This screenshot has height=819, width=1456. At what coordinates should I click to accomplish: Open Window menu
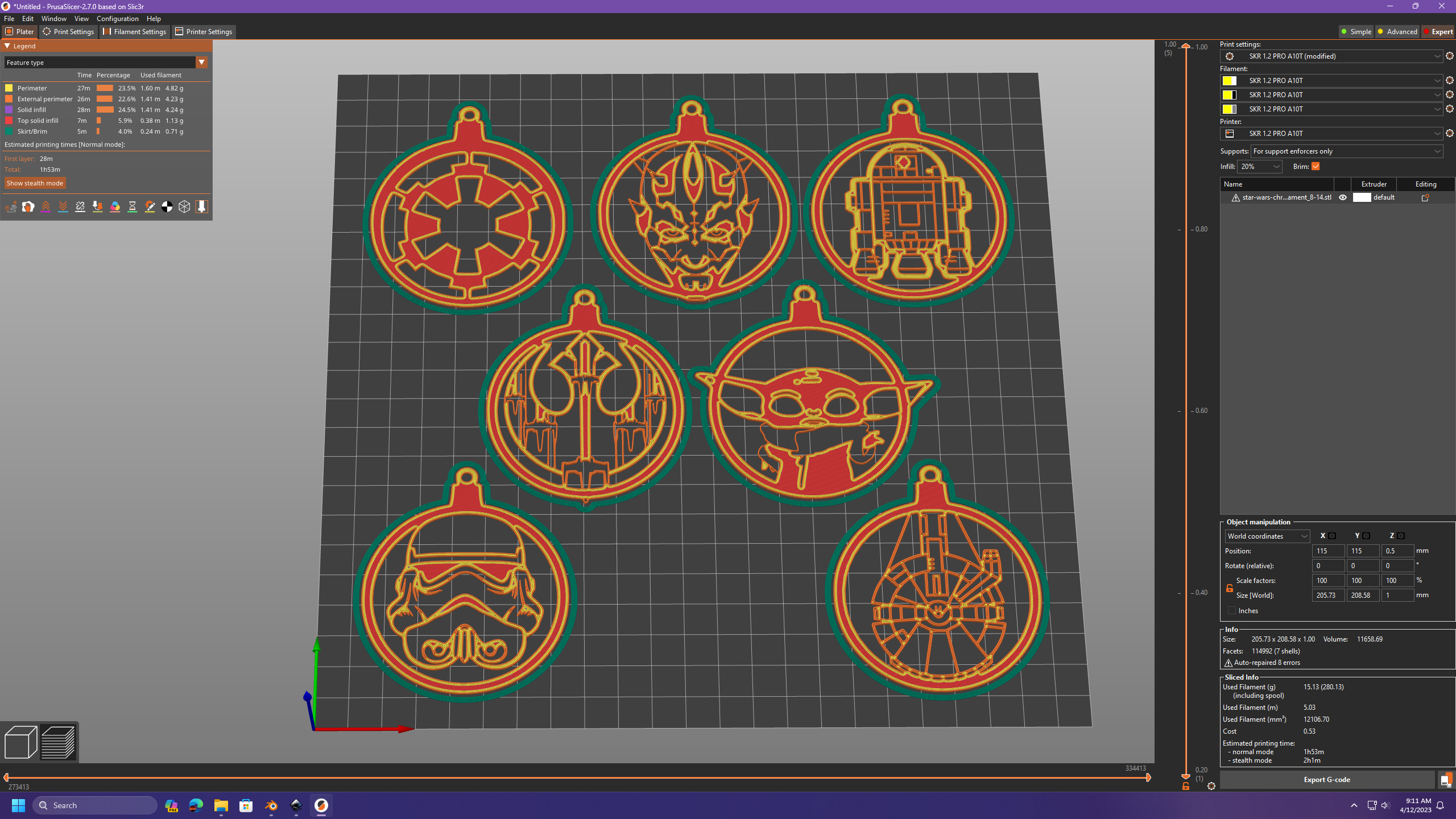tap(54, 18)
